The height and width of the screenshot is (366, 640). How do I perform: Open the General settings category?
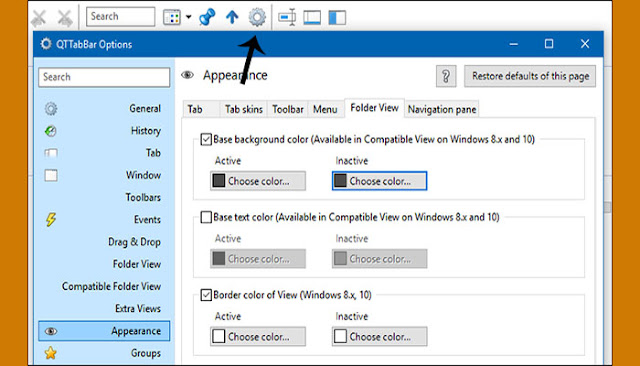[x=145, y=109]
